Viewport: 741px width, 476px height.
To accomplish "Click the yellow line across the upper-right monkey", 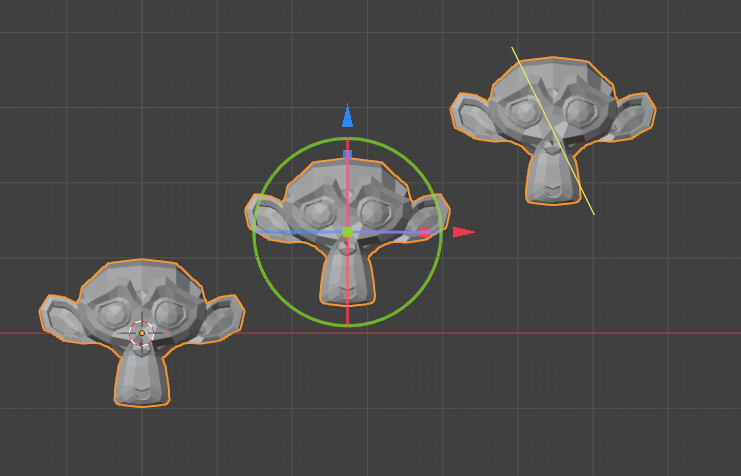I will coord(553,131).
